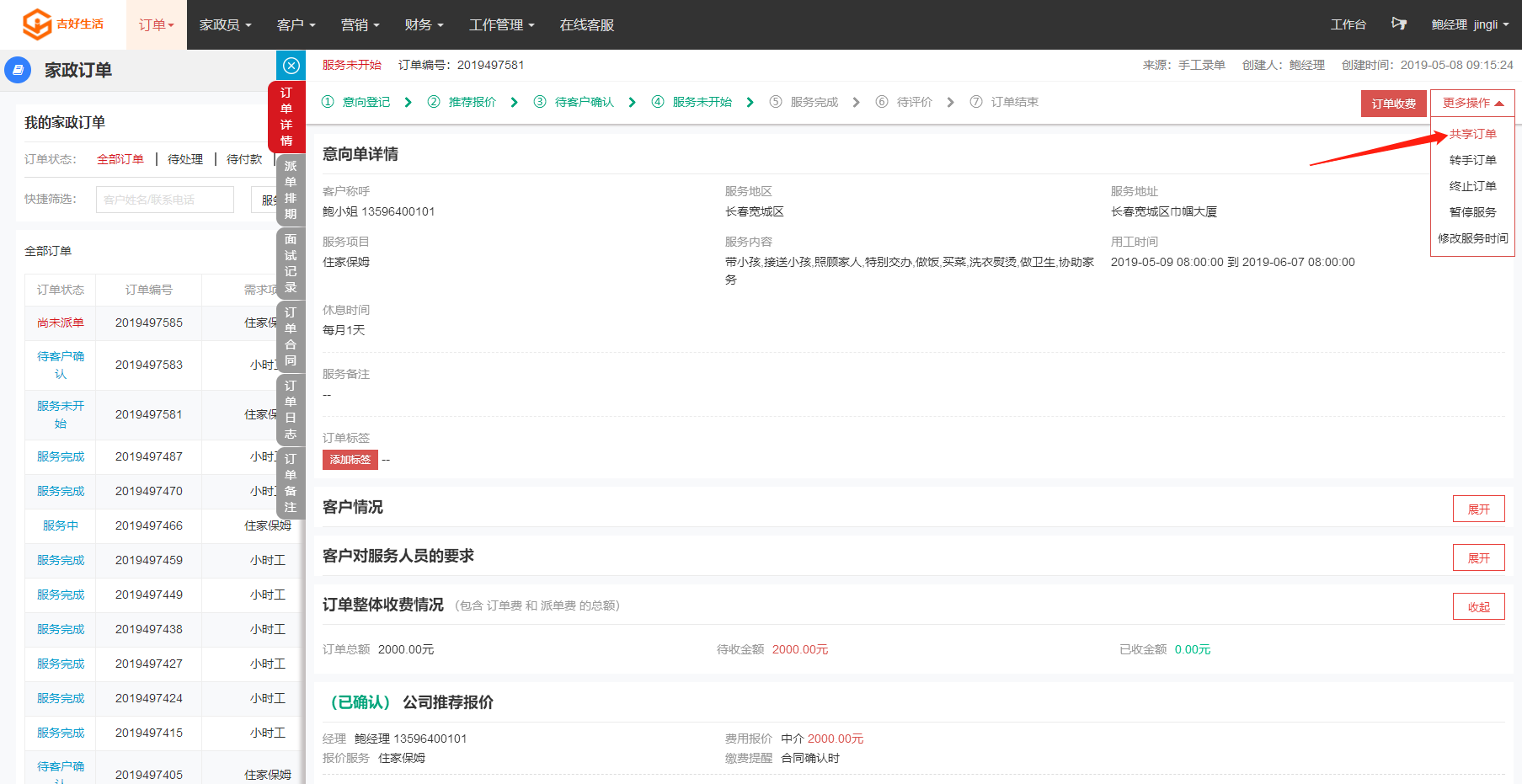Viewport: 1522px width, 784px height.
Task: Switch to 订单合同 side tab
Action: tap(291, 336)
